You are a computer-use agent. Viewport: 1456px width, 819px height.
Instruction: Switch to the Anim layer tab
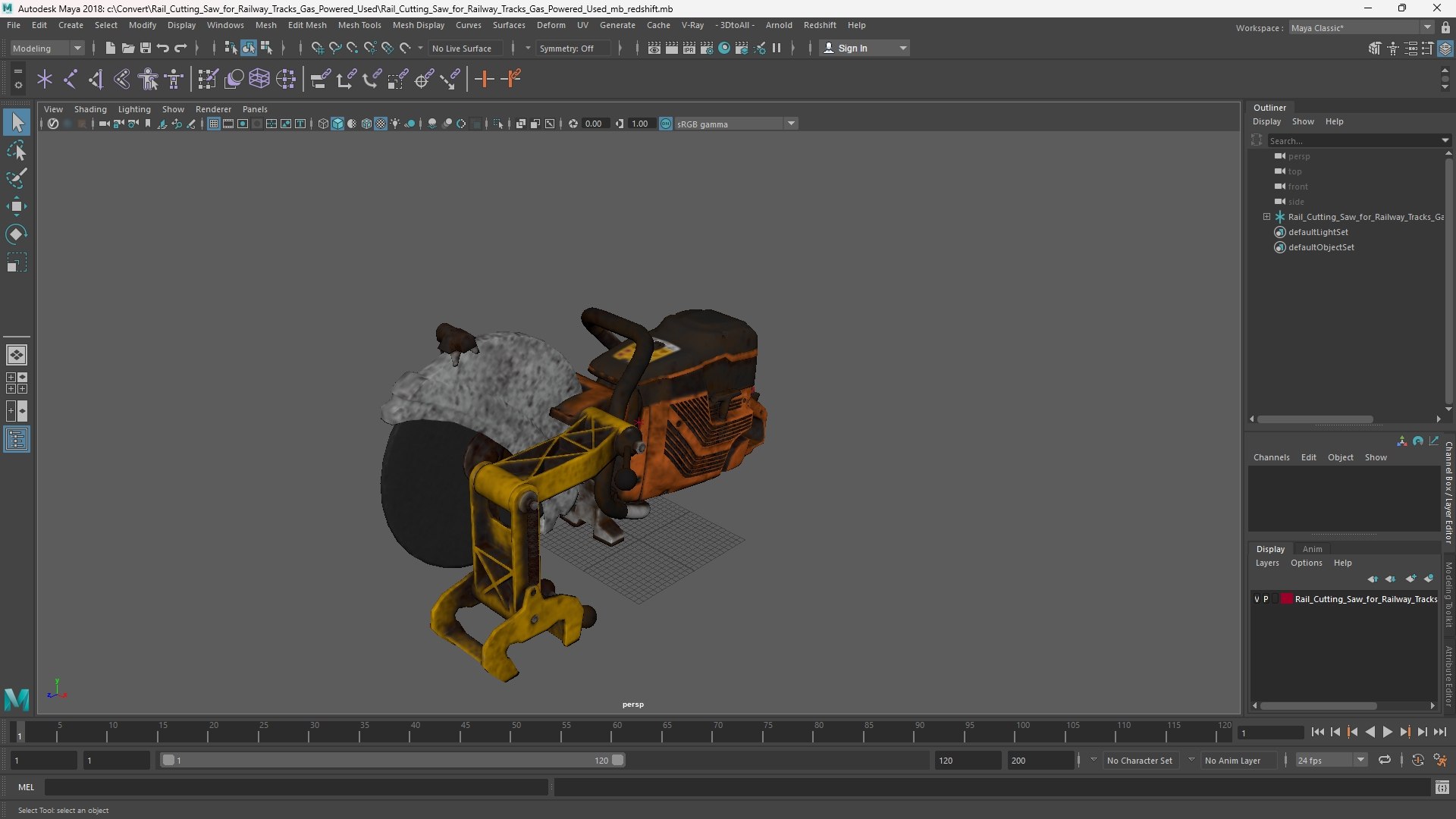pos(1312,549)
